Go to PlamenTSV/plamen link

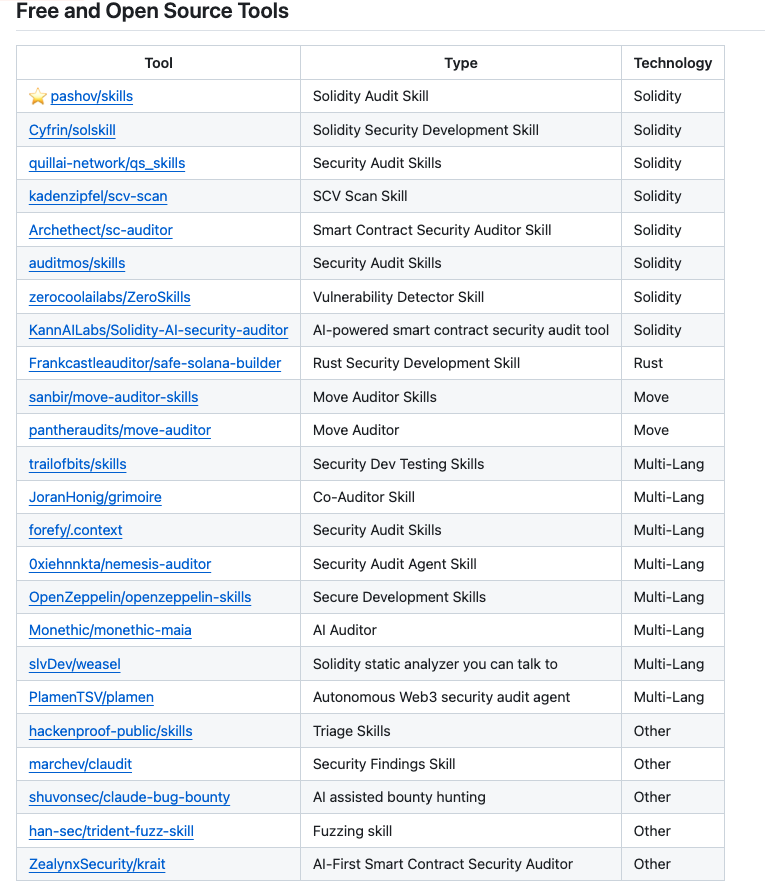91,698
